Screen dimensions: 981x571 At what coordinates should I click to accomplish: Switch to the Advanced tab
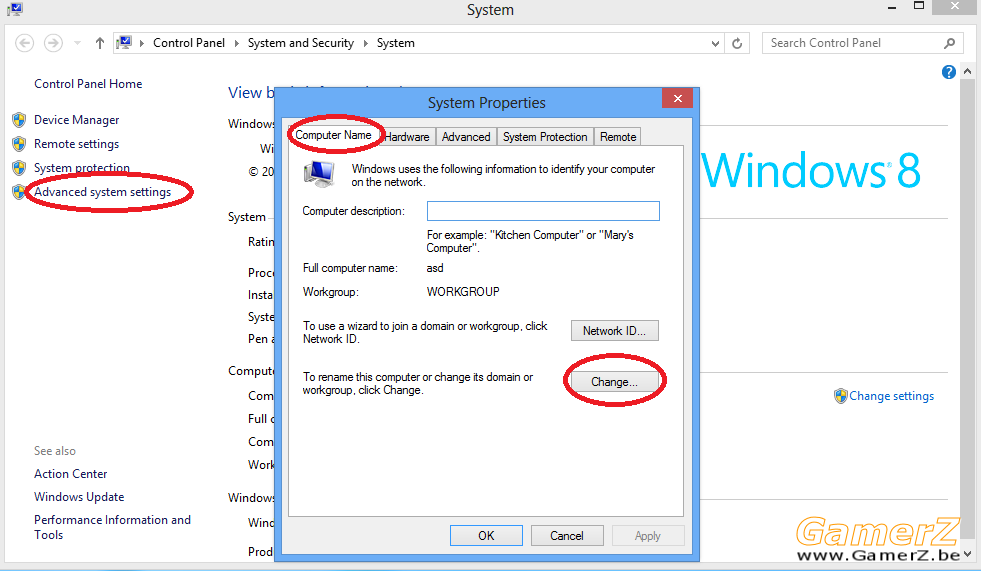pyautogui.click(x=466, y=137)
